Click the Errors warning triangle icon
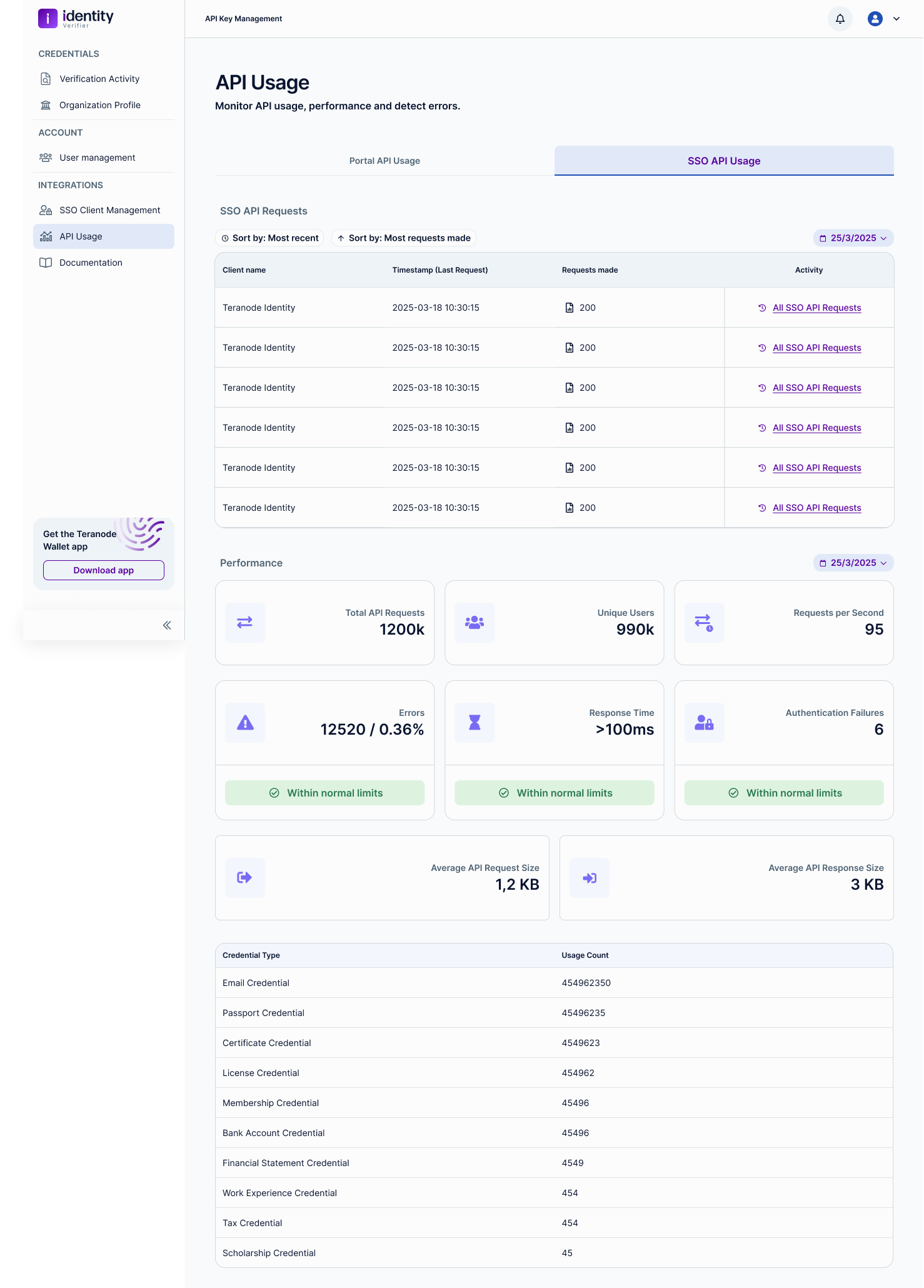This screenshot has height=1288, width=924. click(245, 723)
